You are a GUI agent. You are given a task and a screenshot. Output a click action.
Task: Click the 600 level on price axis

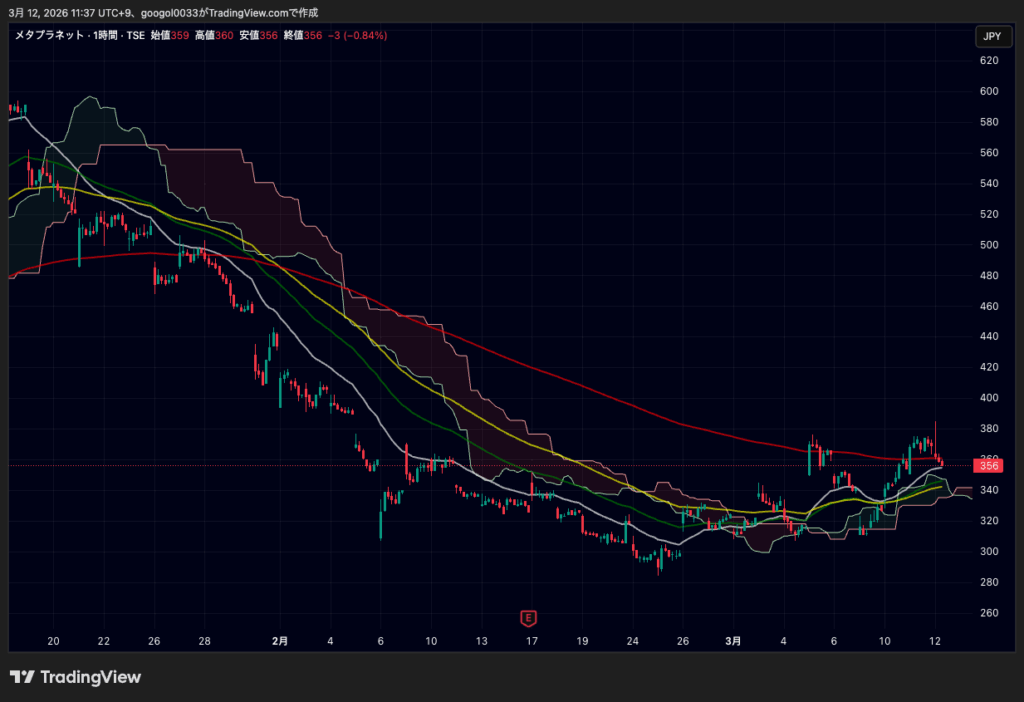(989, 91)
